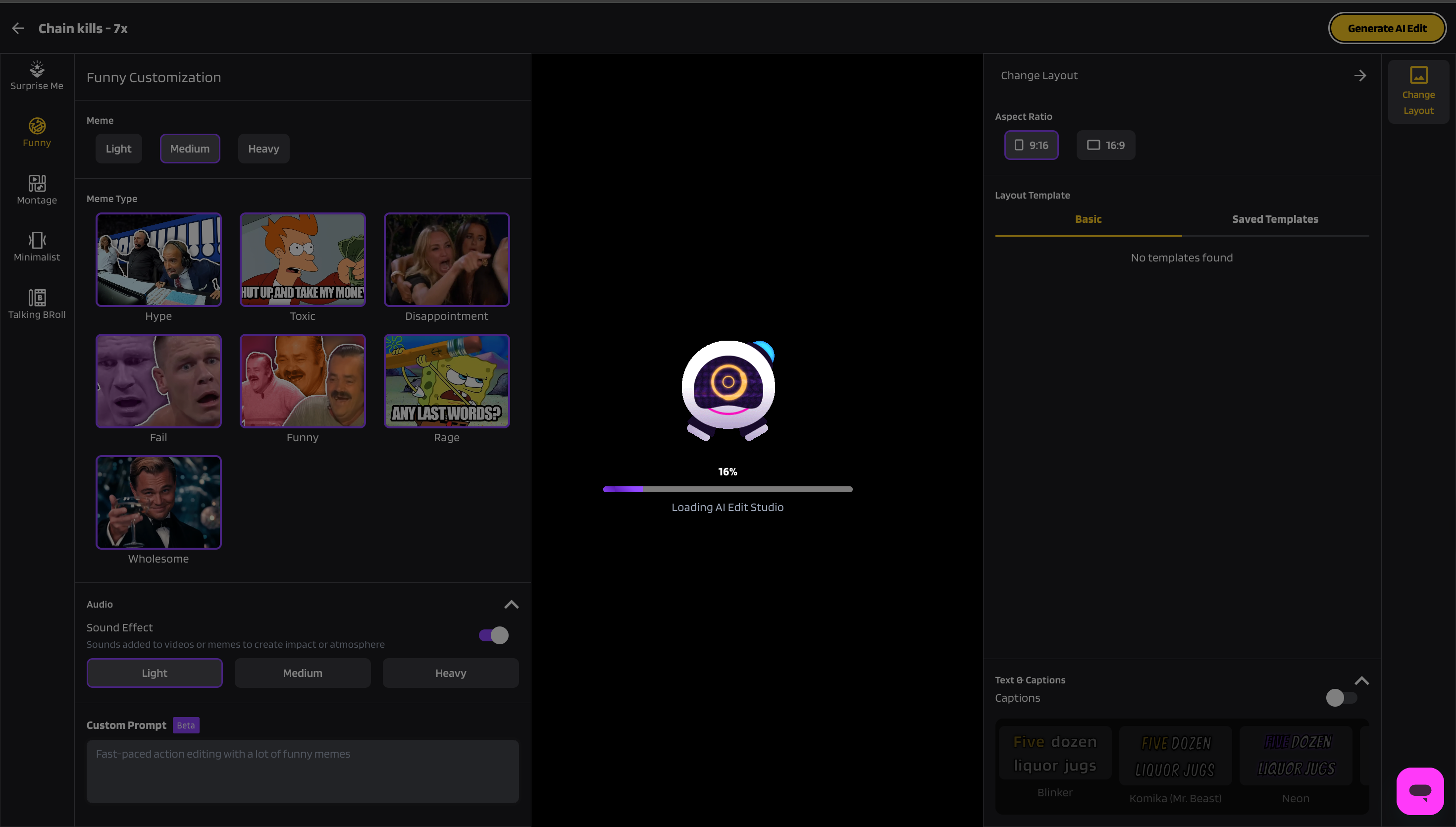Select 16:9 aspect ratio
Image resolution: width=1456 pixels, height=827 pixels.
pos(1106,146)
